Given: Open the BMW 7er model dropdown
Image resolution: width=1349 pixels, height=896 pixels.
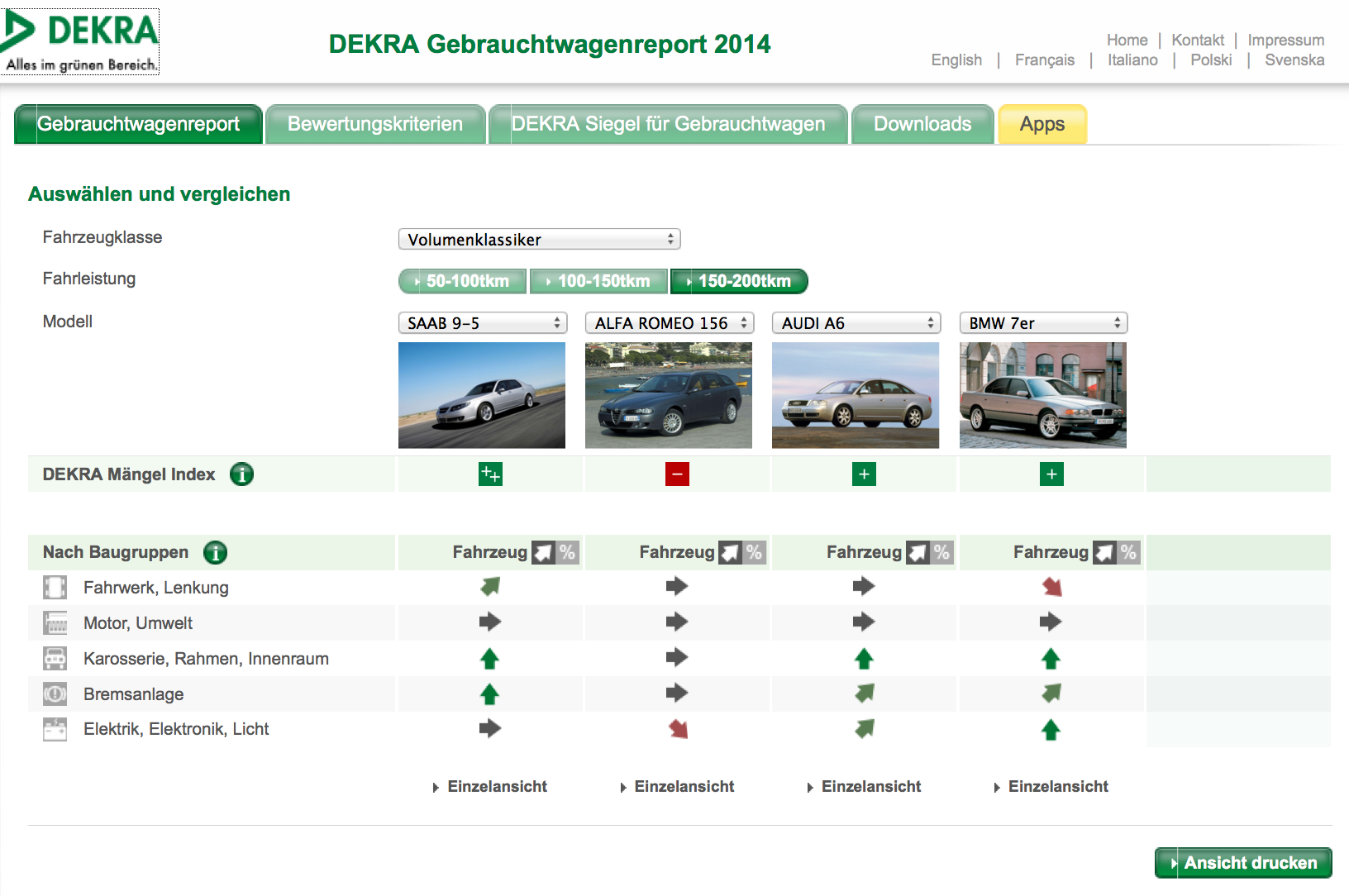Looking at the screenshot, I should pos(1044,323).
